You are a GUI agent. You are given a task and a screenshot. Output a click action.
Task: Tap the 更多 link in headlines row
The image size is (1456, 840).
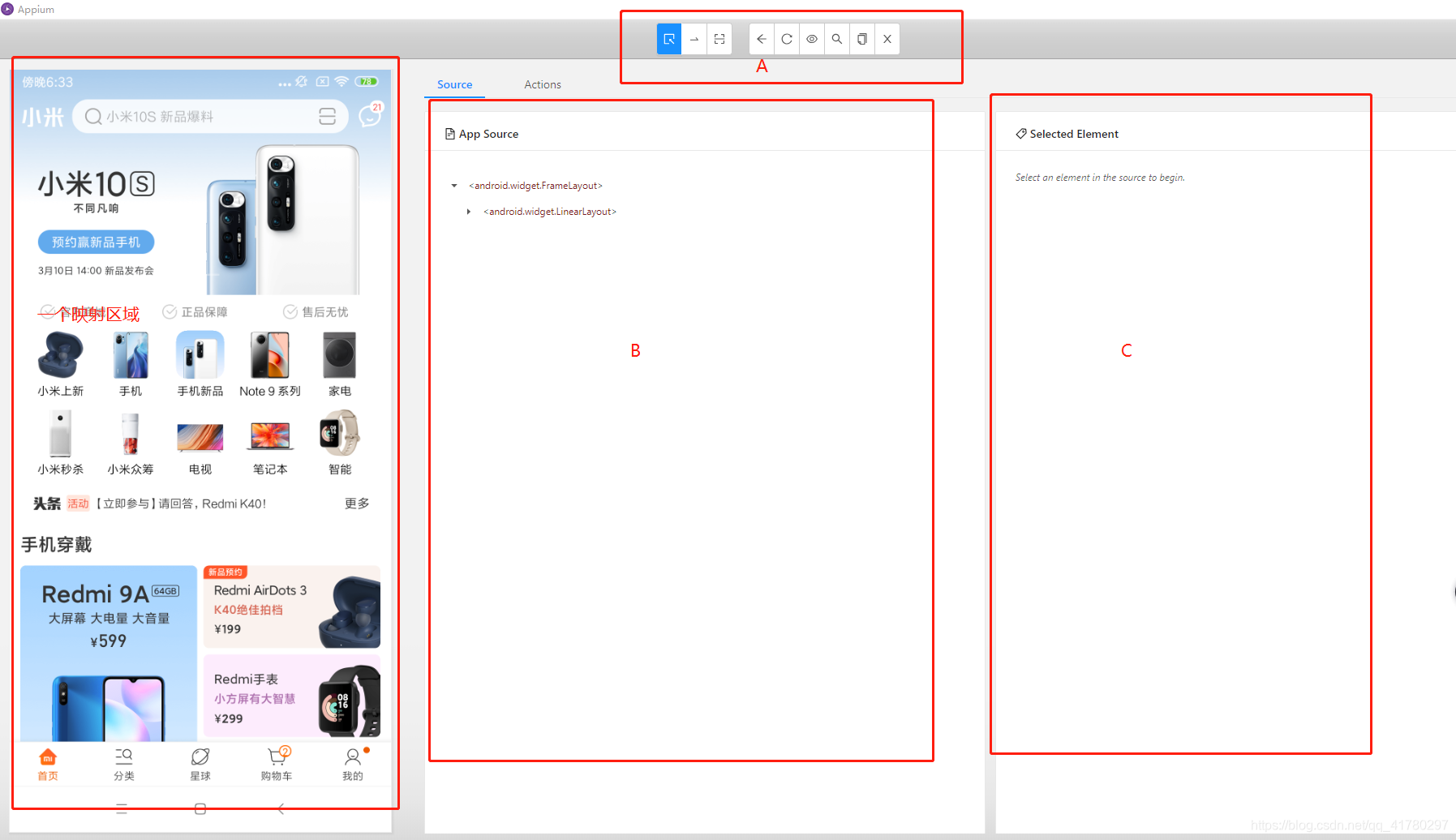point(357,504)
